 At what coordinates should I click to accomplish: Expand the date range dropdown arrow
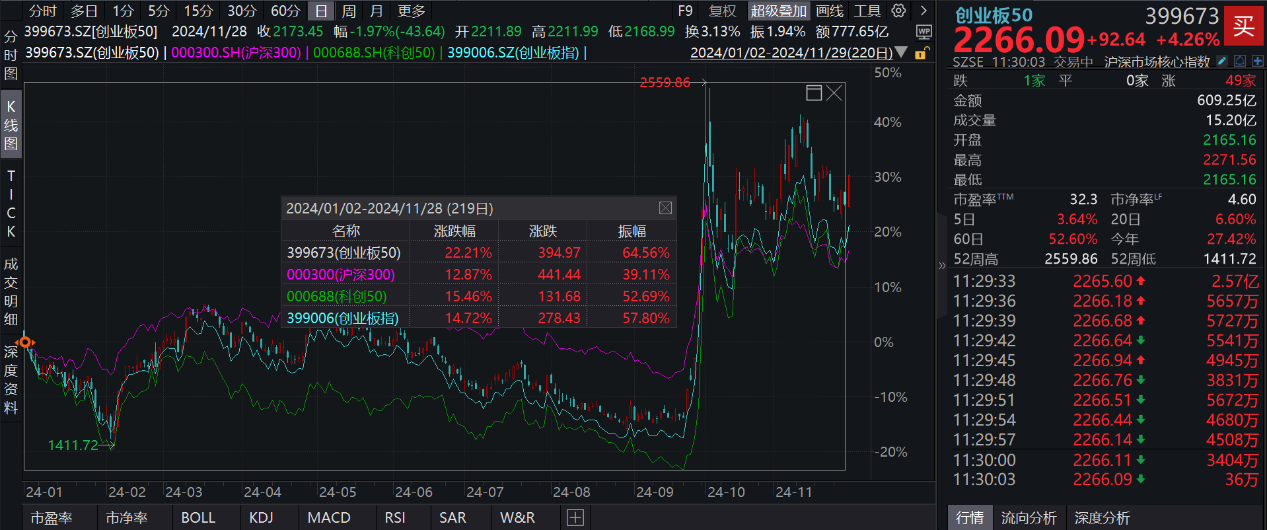tap(901, 52)
